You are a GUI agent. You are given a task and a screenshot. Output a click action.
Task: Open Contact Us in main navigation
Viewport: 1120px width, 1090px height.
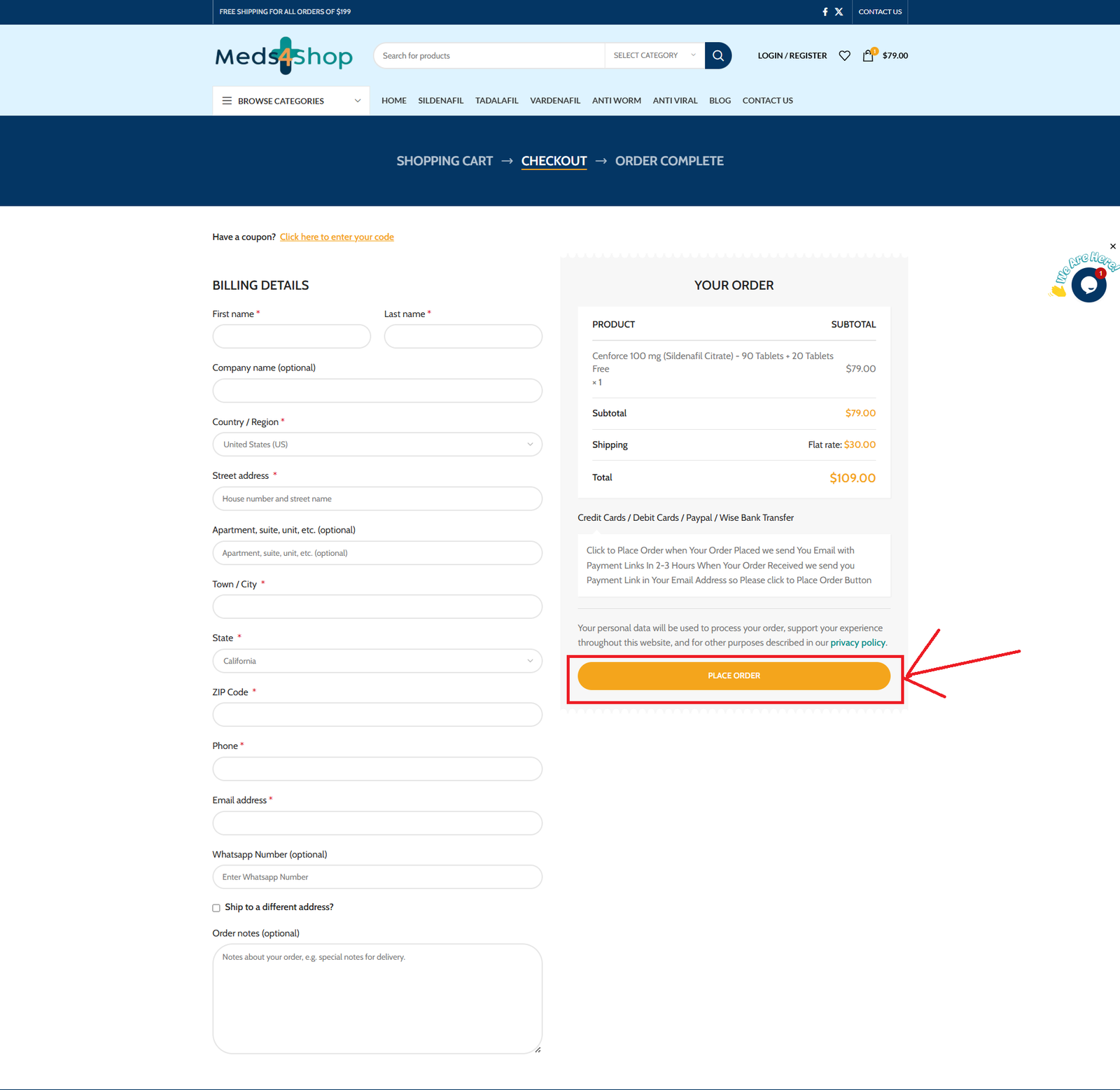click(768, 101)
